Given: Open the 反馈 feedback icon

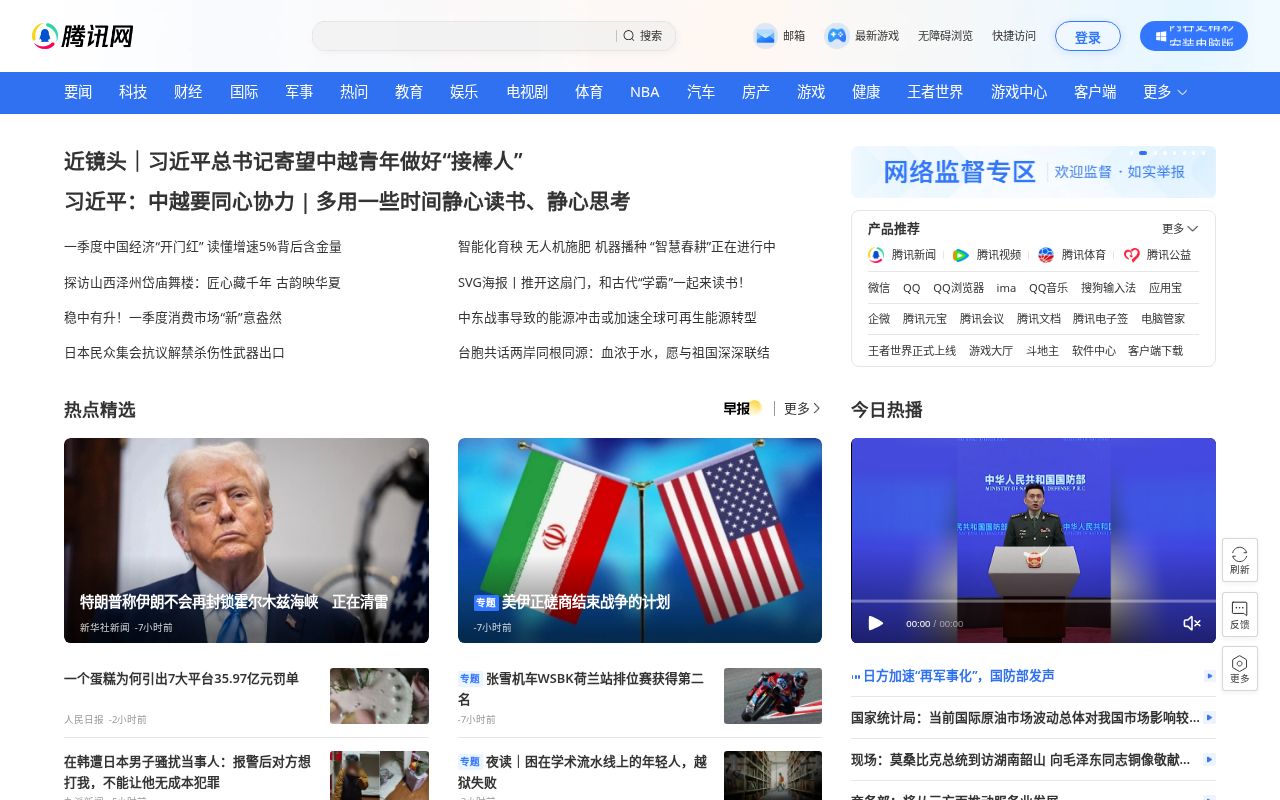Looking at the screenshot, I should [x=1240, y=611].
